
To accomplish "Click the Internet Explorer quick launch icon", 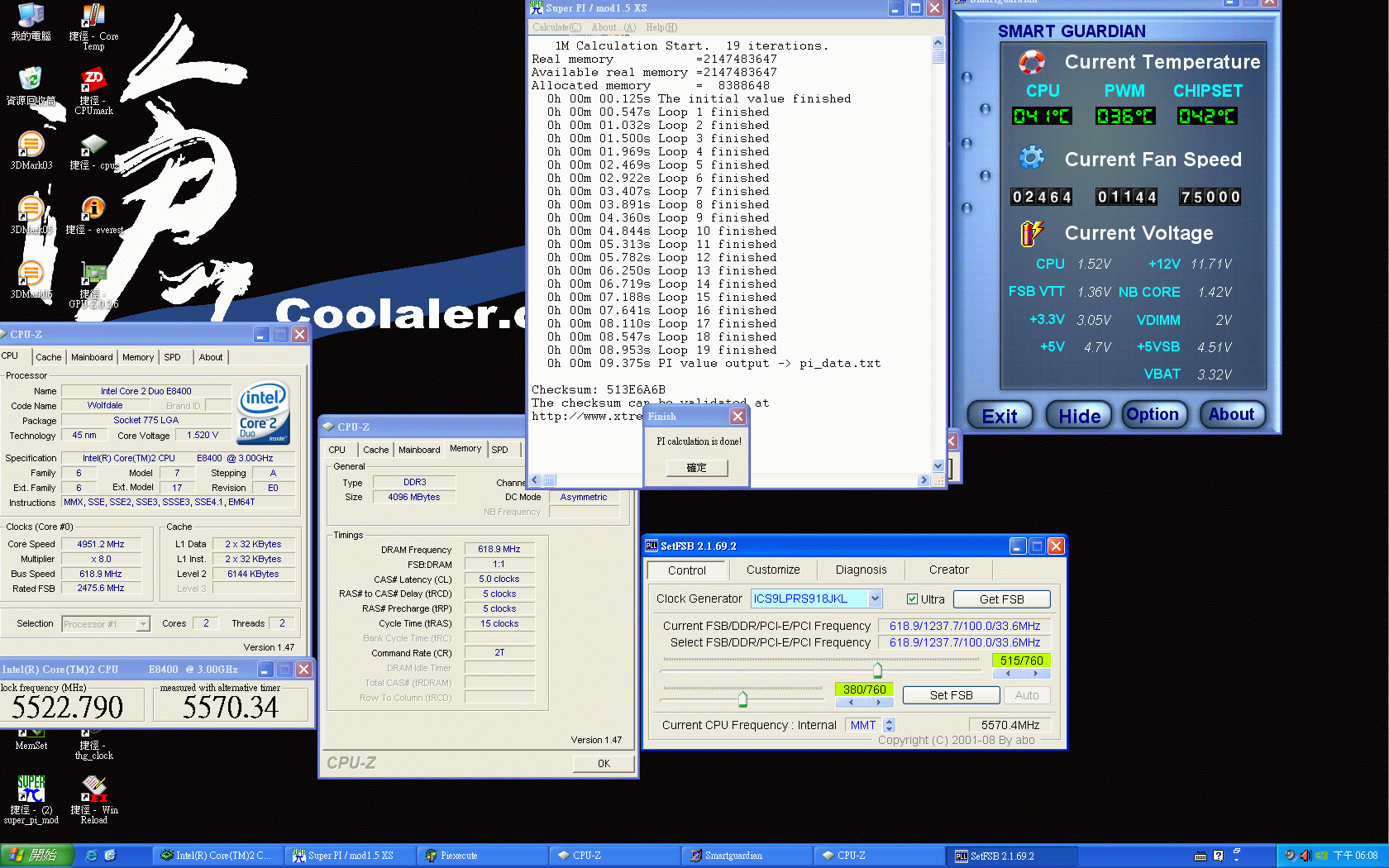I will 92,856.
